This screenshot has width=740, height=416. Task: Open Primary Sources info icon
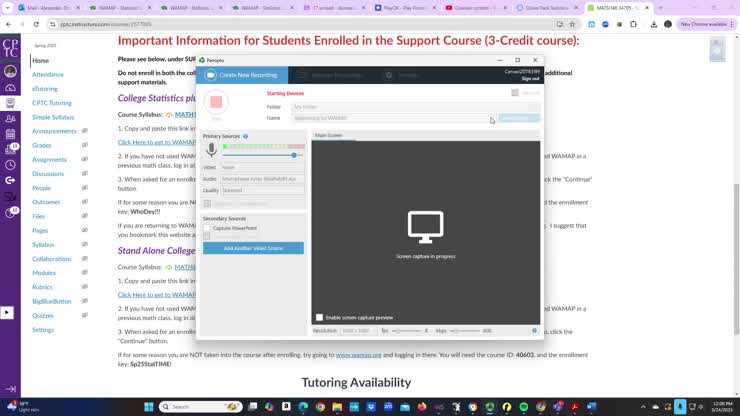(245, 136)
